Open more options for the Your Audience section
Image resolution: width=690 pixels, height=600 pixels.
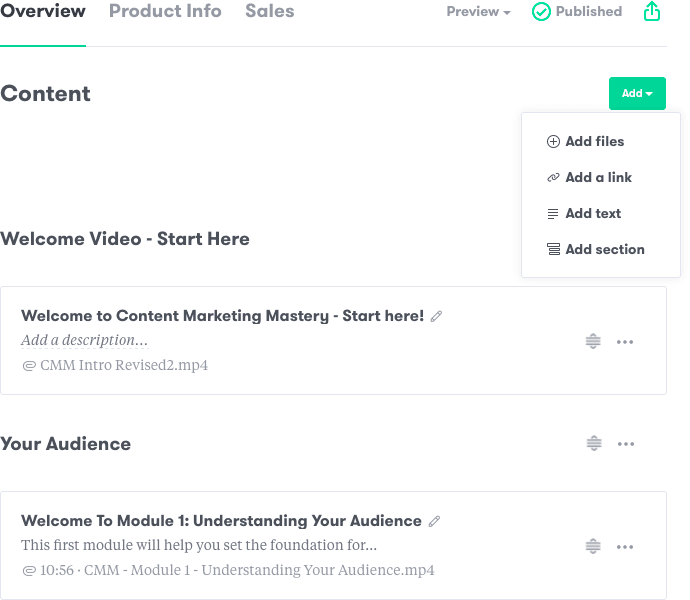tap(626, 444)
